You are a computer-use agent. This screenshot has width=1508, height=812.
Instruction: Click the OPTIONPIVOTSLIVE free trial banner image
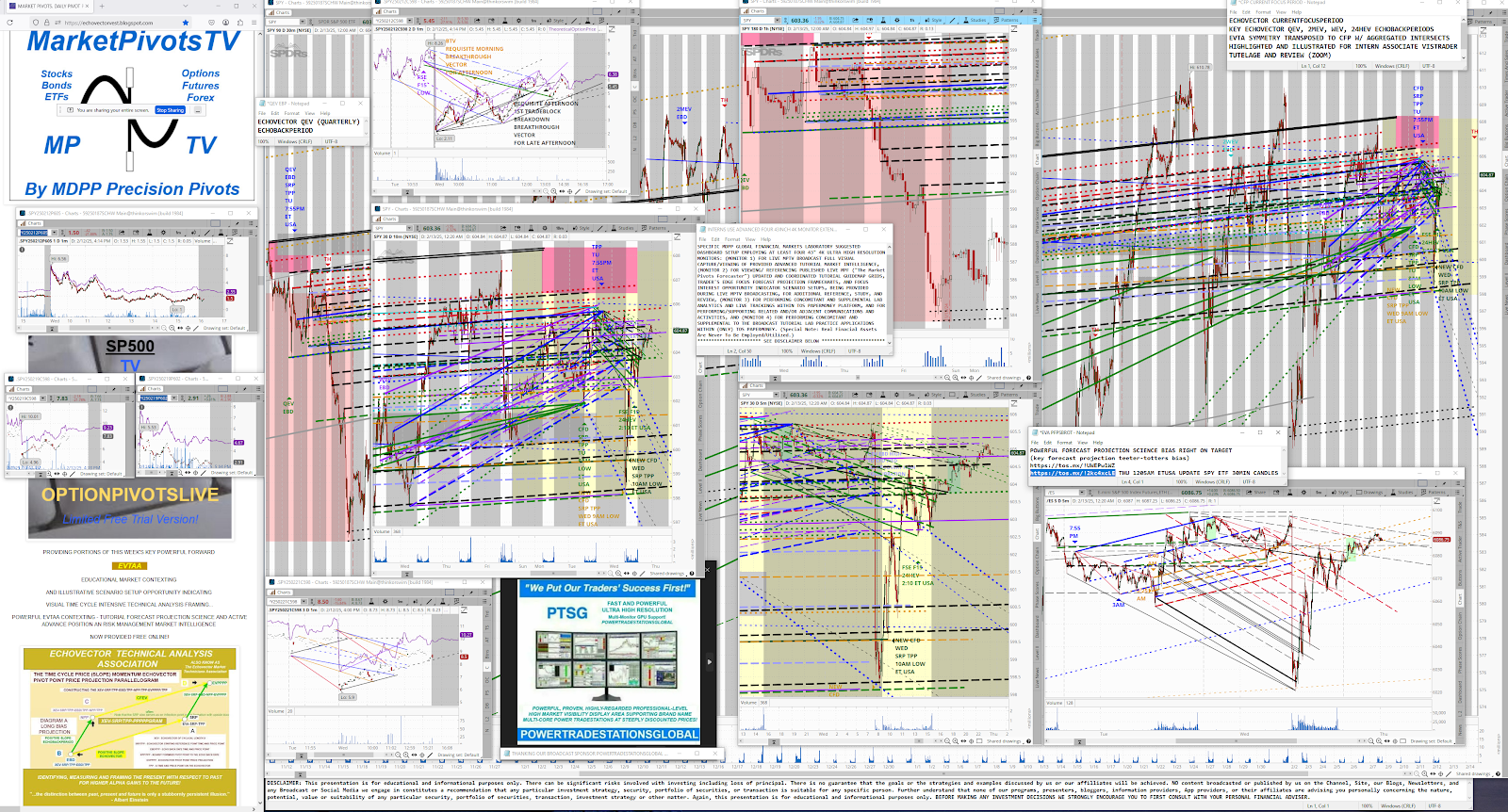point(130,507)
